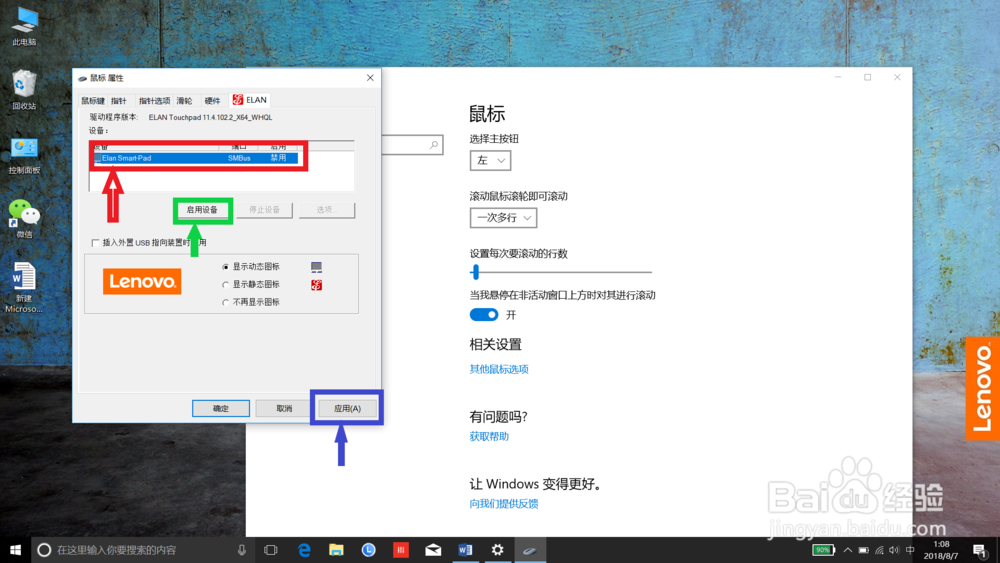
Task: Launch Microsoft Edge from the taskbar
Action: coord(304,550)
